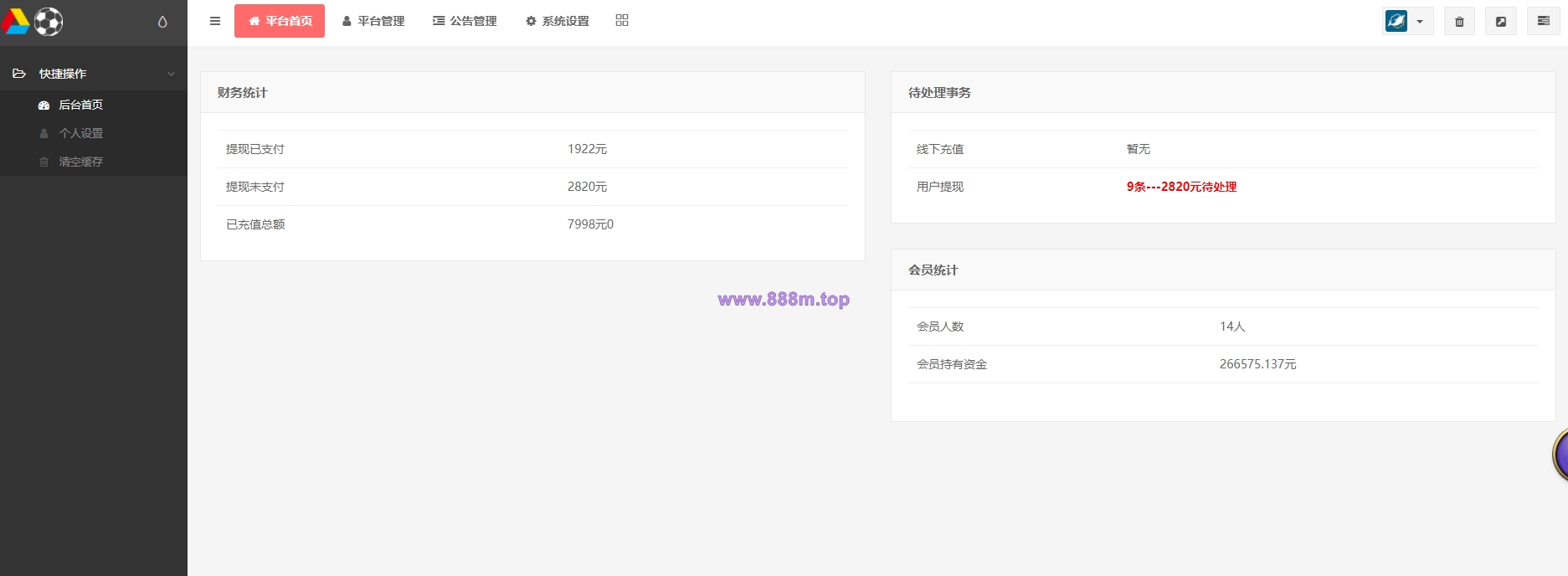Open the 平台首页 tab
The width and height of the screenshot is (1568, 576).
click(x=280, y=21)
